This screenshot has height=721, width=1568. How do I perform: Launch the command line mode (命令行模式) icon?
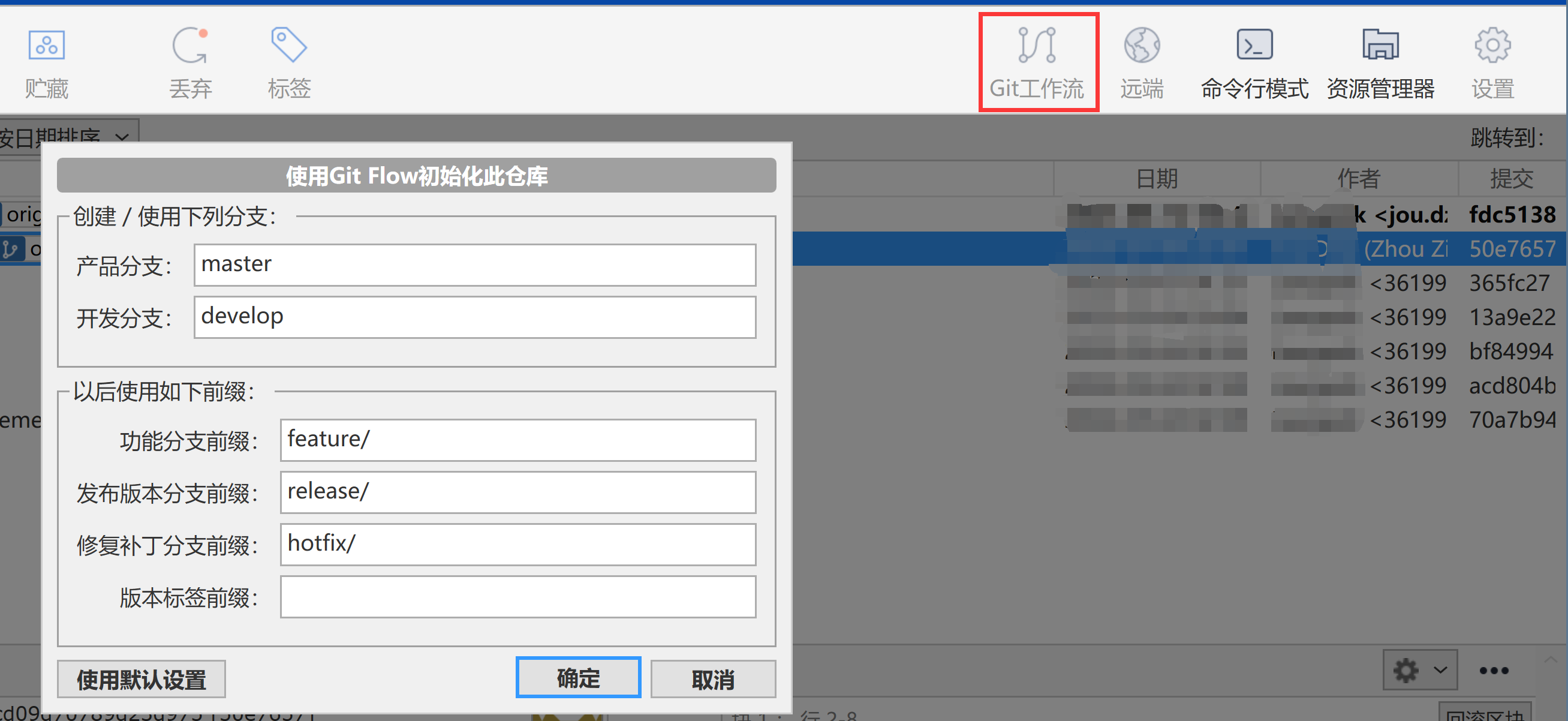pos(1254,64)
